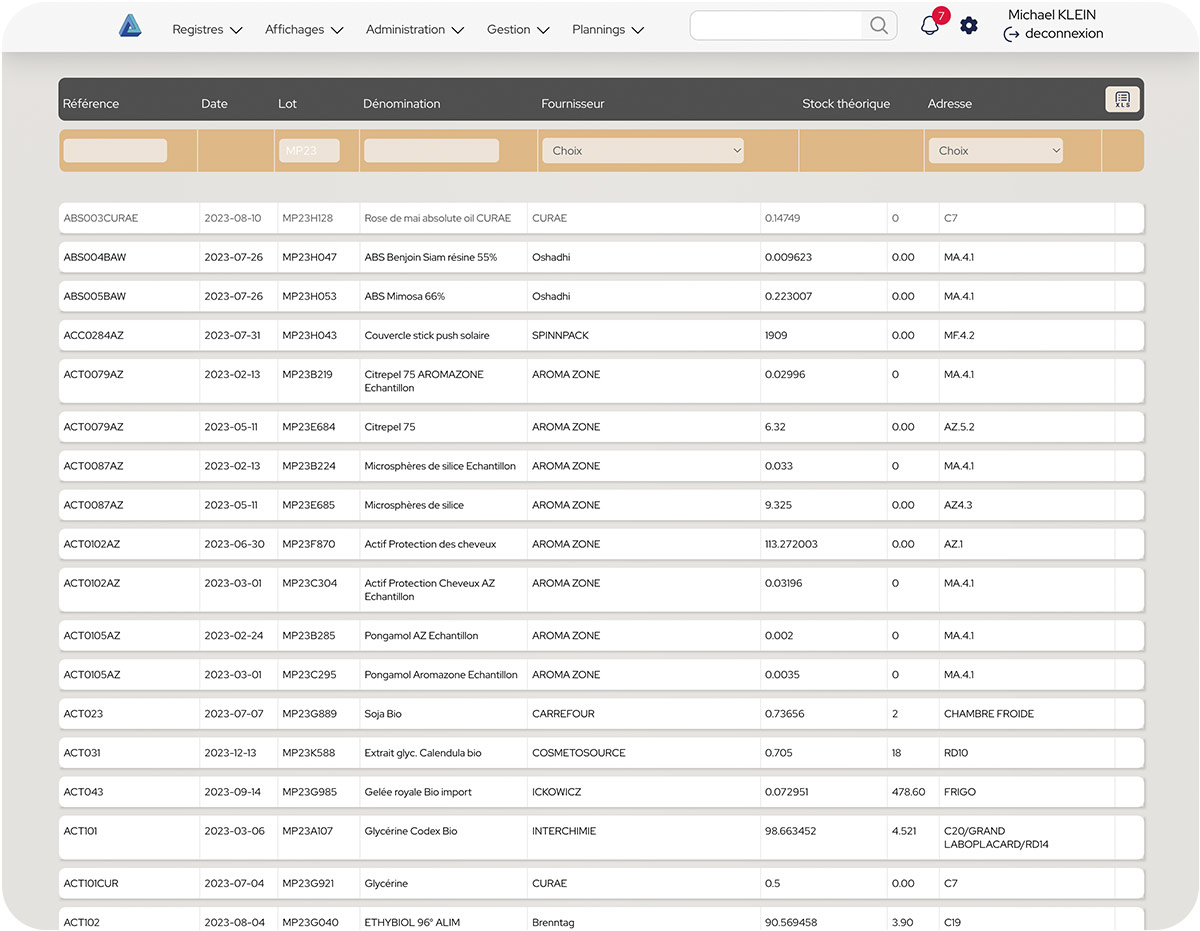Click the Référence filter input field
Viewport: 1200px width, 931px height.
(x=115, y=151)
